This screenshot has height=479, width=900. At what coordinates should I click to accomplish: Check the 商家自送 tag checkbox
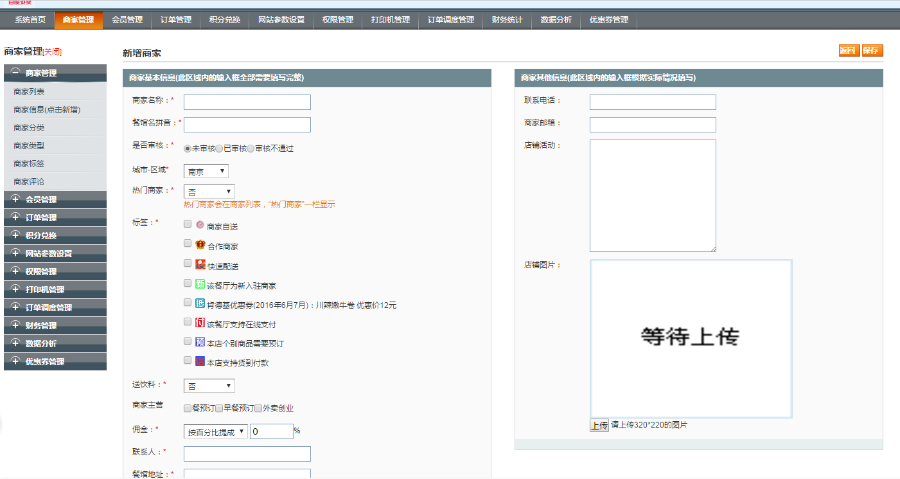[187, 225]
